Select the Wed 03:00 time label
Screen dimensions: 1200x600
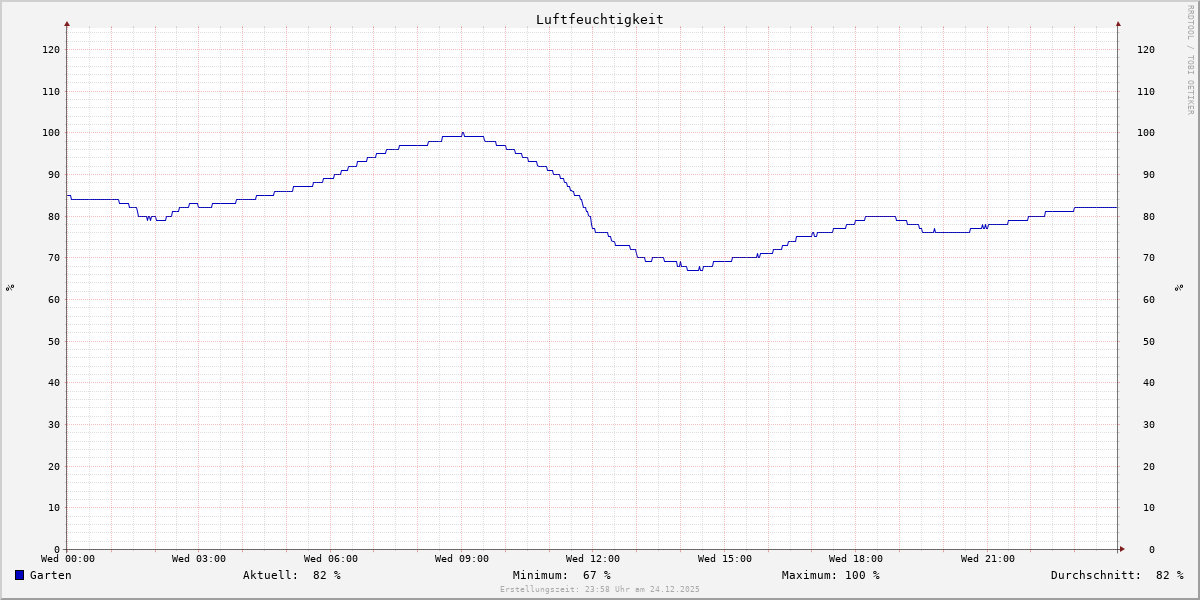pyautogui.click(x=199, y=559)
